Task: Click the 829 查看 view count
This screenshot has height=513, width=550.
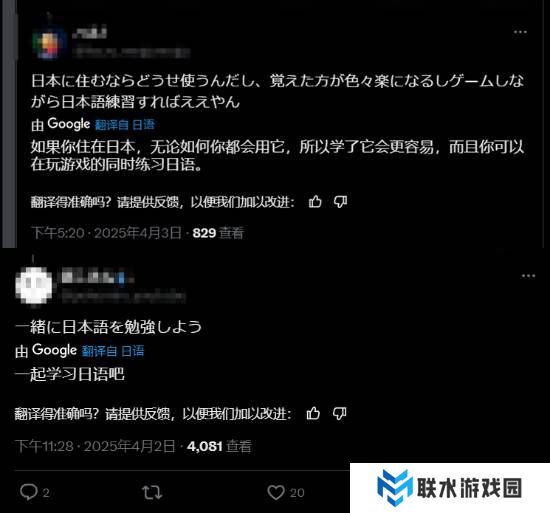Action: coord(218,233)
